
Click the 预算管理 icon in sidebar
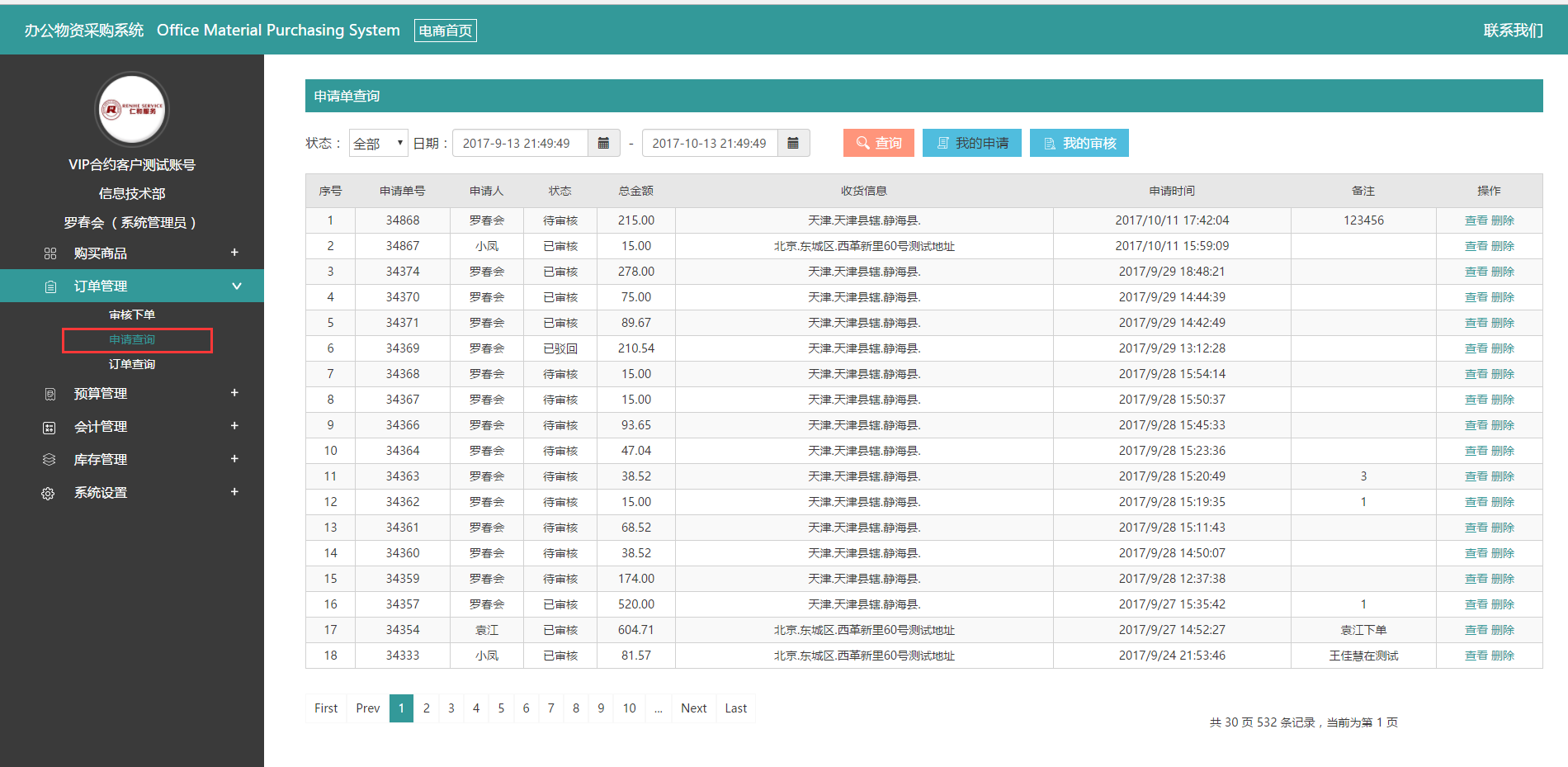(50, 394)
